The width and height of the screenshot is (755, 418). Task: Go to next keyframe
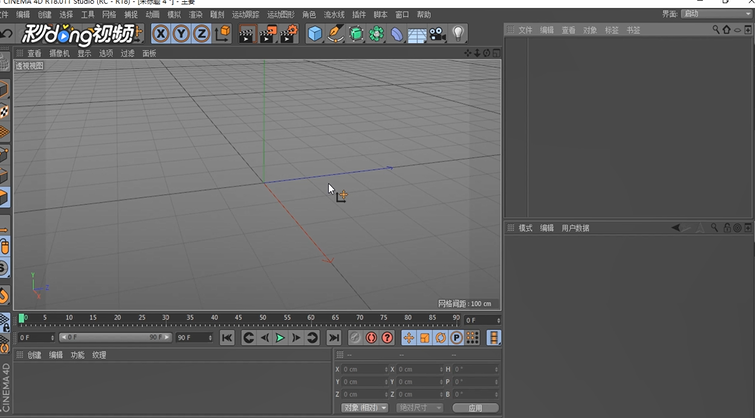click(x=312, y=338)
